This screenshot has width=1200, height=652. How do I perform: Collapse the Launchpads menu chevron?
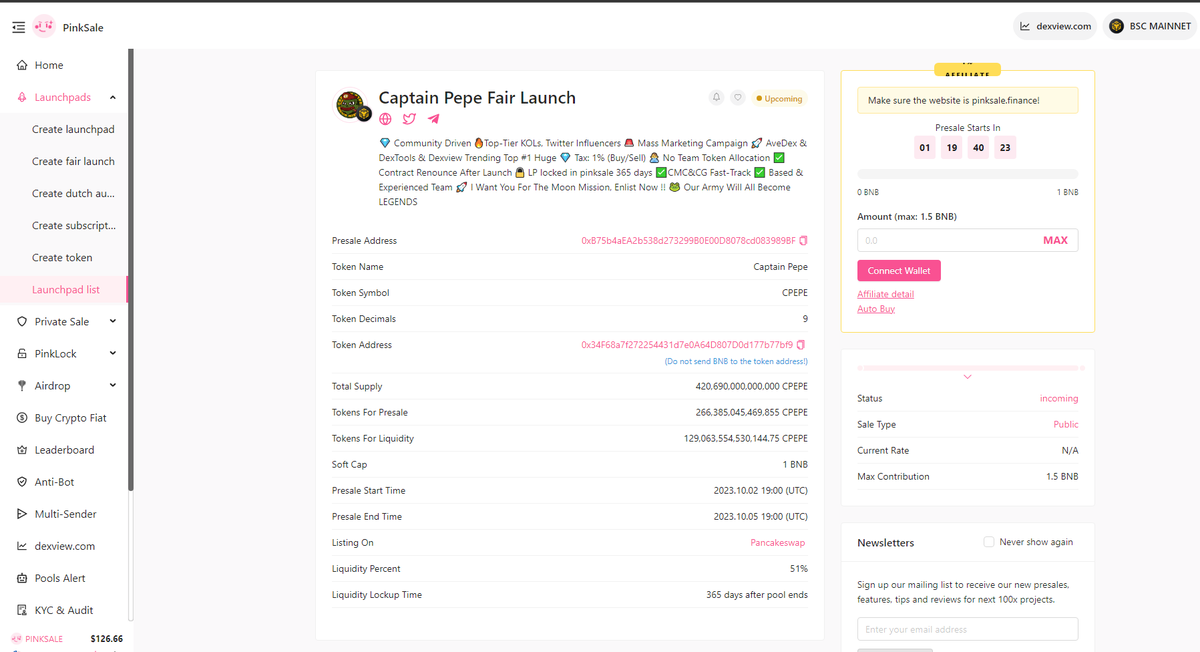click(112, 97)
